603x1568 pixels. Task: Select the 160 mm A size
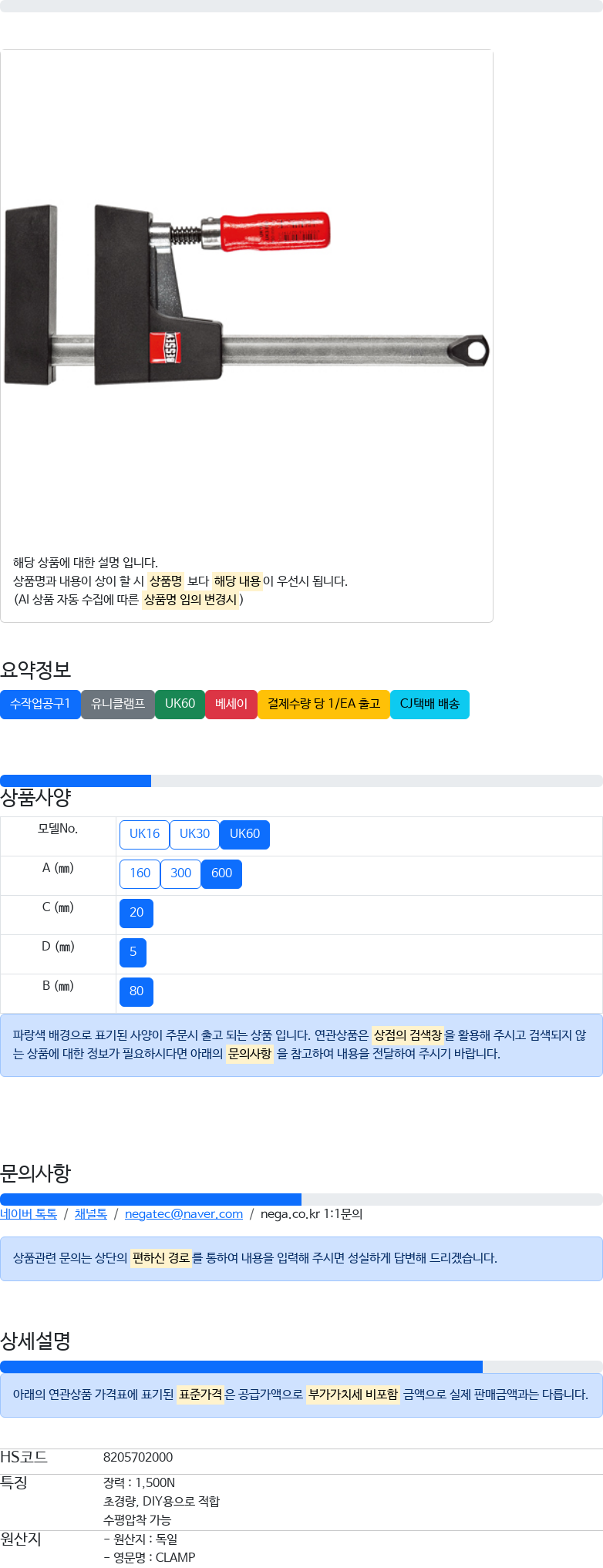point(140,873)
